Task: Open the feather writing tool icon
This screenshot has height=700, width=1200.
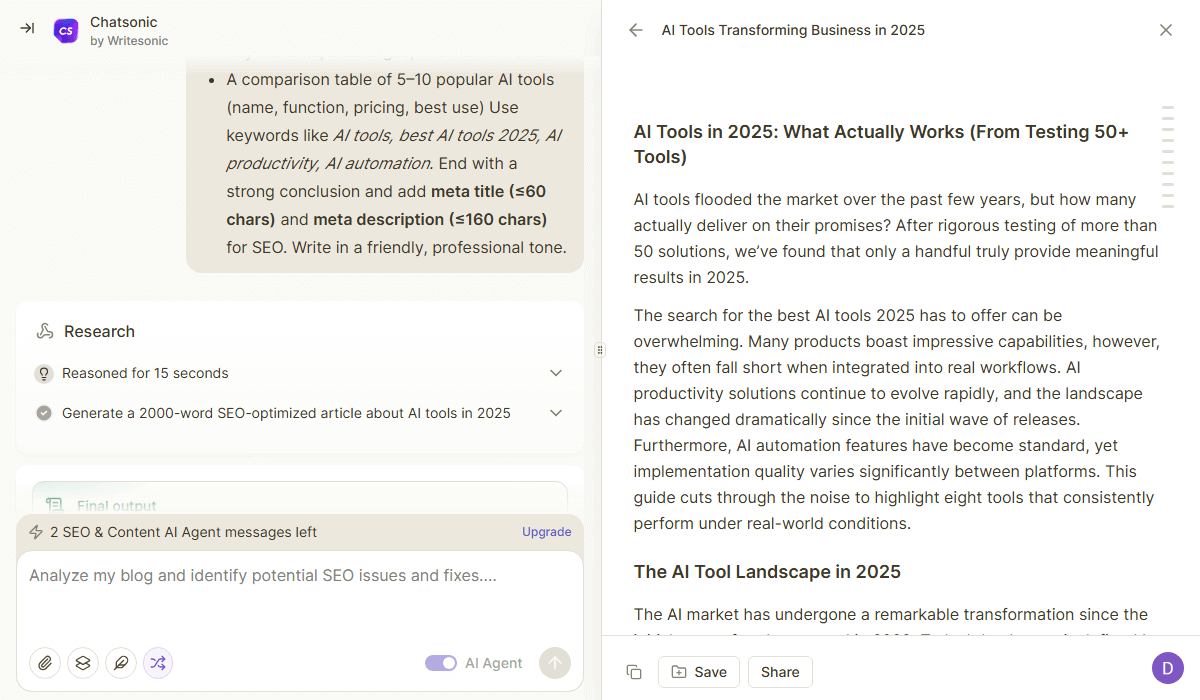Action: point(120,663)
